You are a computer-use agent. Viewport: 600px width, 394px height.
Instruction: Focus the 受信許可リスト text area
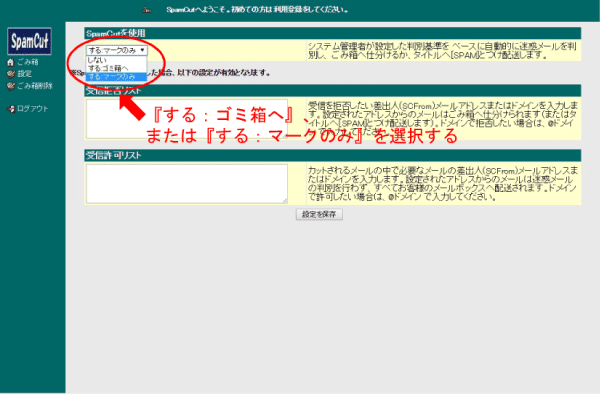tap(187, 184)
